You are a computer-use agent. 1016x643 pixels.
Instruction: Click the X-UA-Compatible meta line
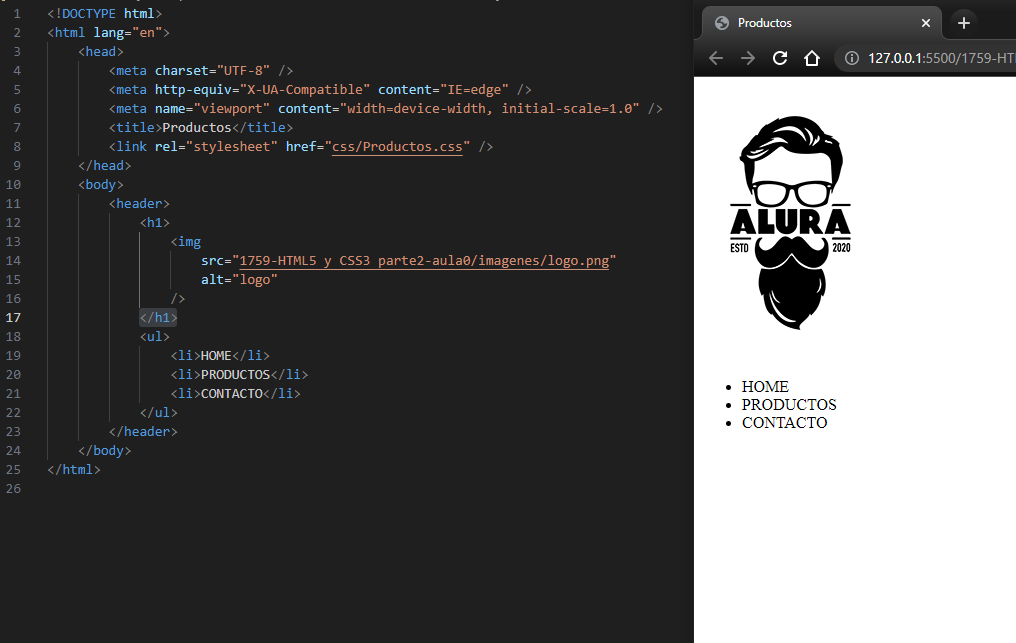pyautogui.click(x=320, y=89)
